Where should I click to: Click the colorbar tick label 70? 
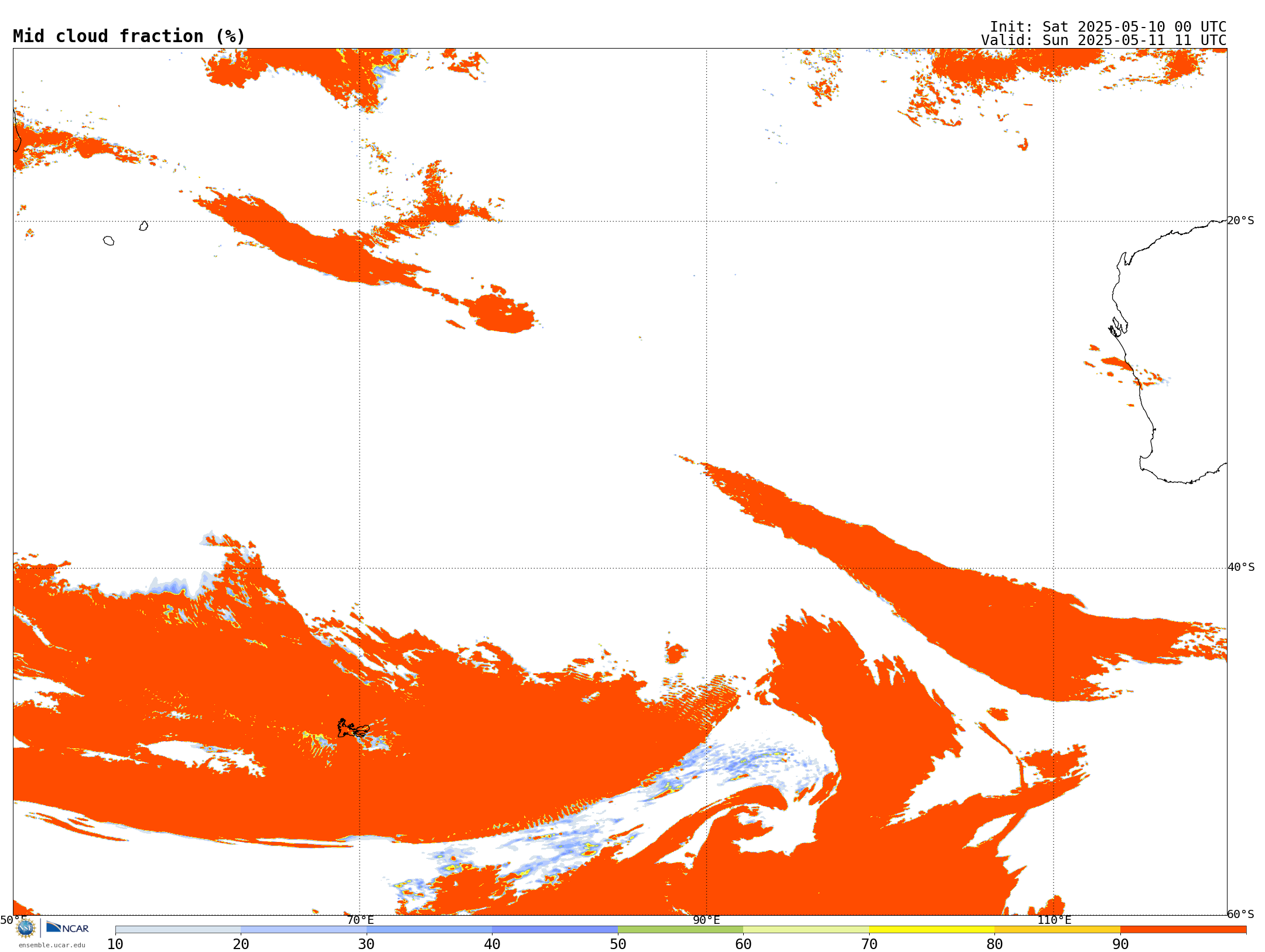(869, 944)
